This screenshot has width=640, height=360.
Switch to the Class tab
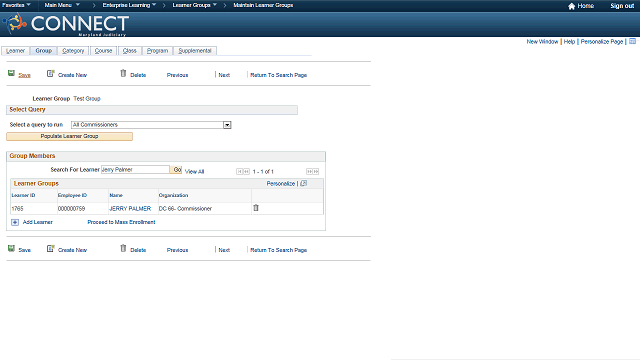[x=129, y=51]
